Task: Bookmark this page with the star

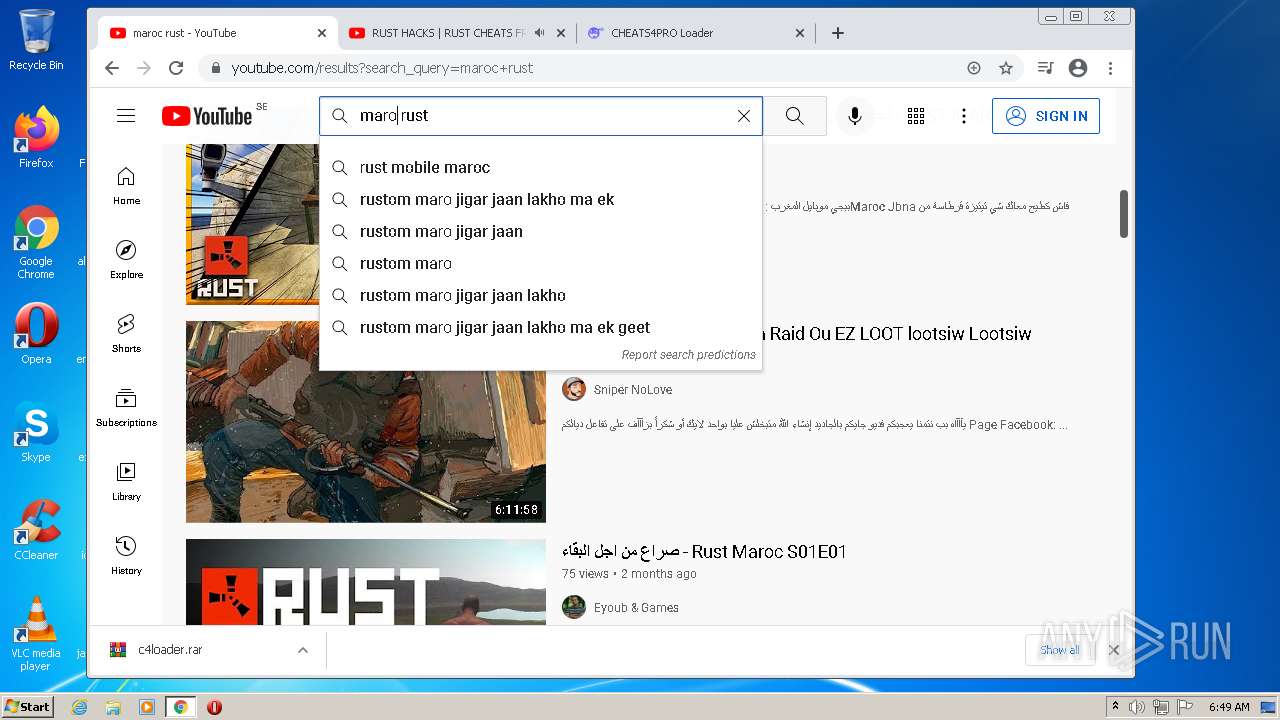Action: coord(1006,68)
